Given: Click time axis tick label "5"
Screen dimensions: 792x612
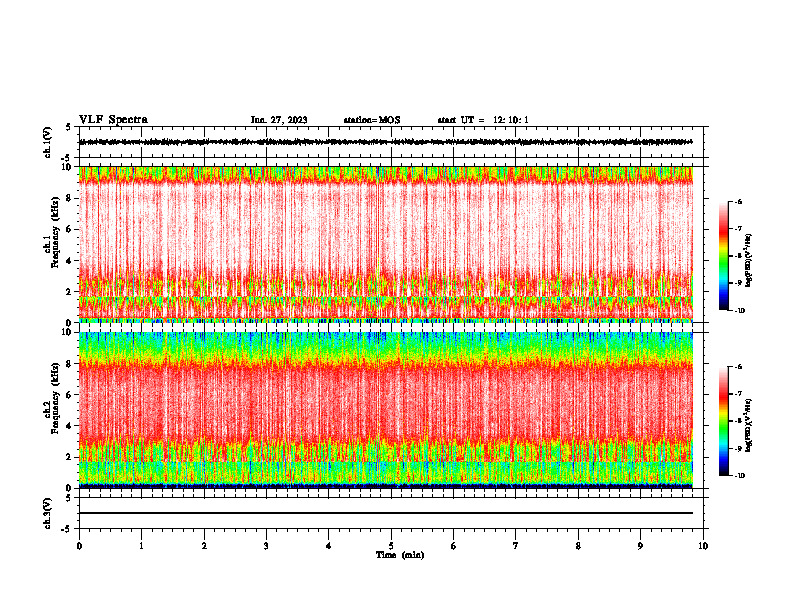Looking at the screenshot, I should click(x=391, y=546).
